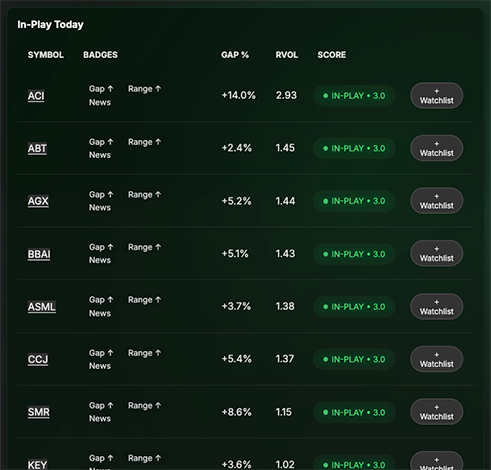Click the RVOL column header
Viewport: 491px width, 470px height.
pos(287,55)
